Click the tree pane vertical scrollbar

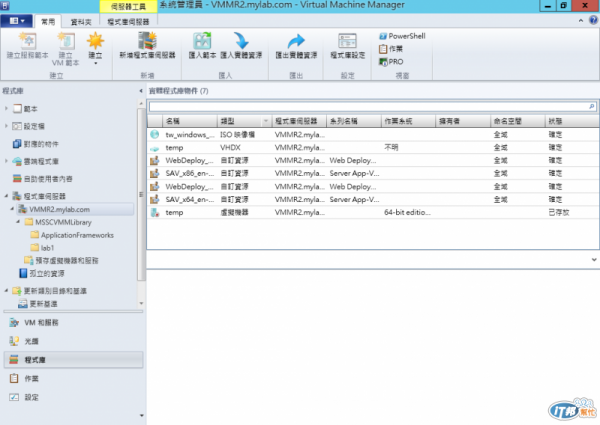141,194
